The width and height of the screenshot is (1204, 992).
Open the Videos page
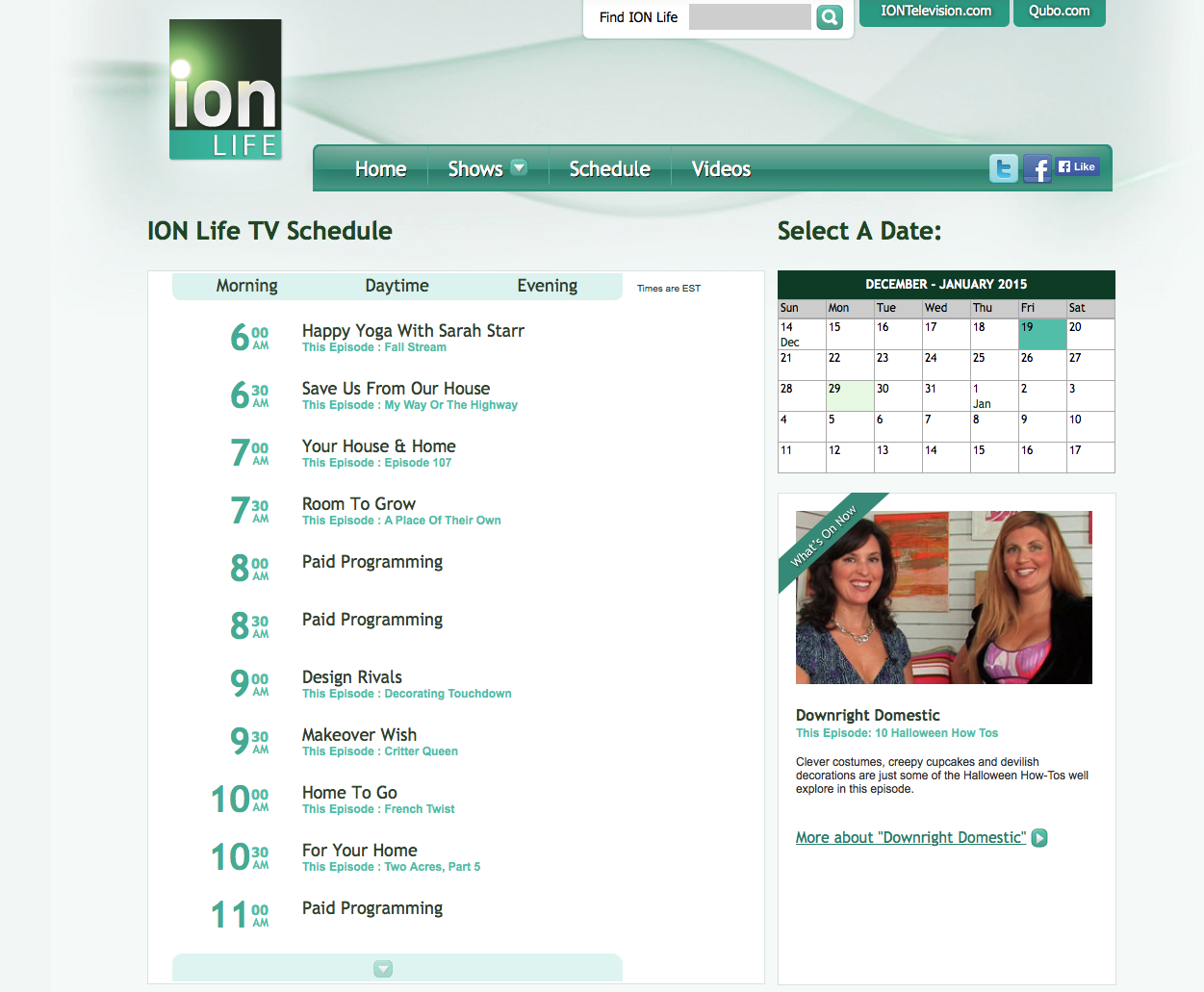[721, 169]
